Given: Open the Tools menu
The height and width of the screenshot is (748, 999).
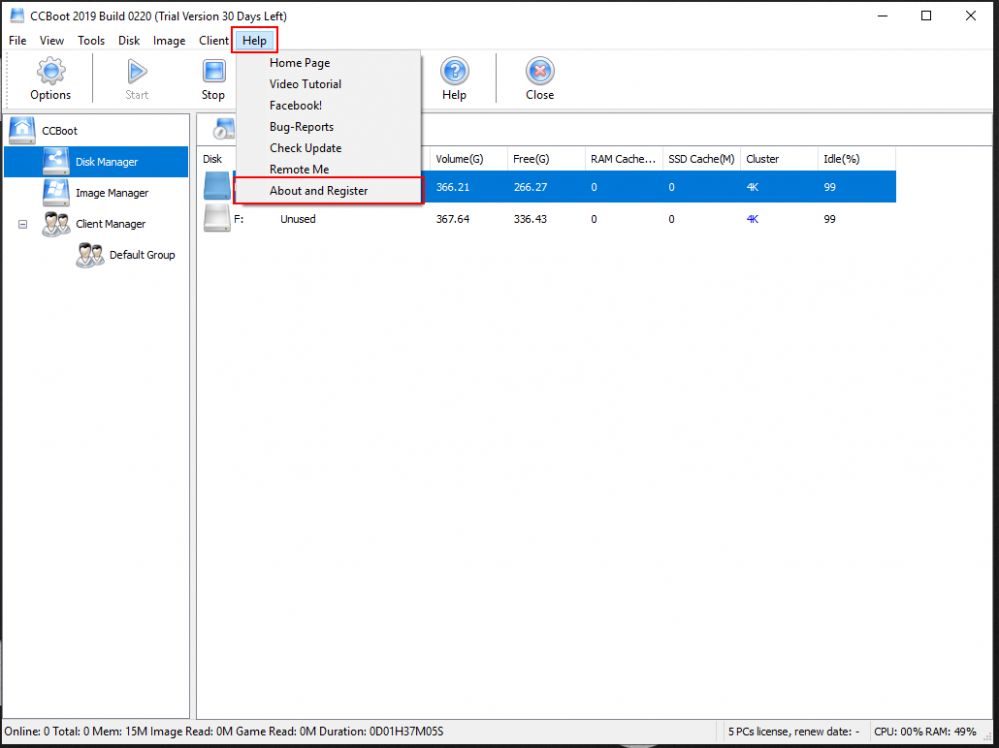Looking at the screenshot, I should pos(91,41).
